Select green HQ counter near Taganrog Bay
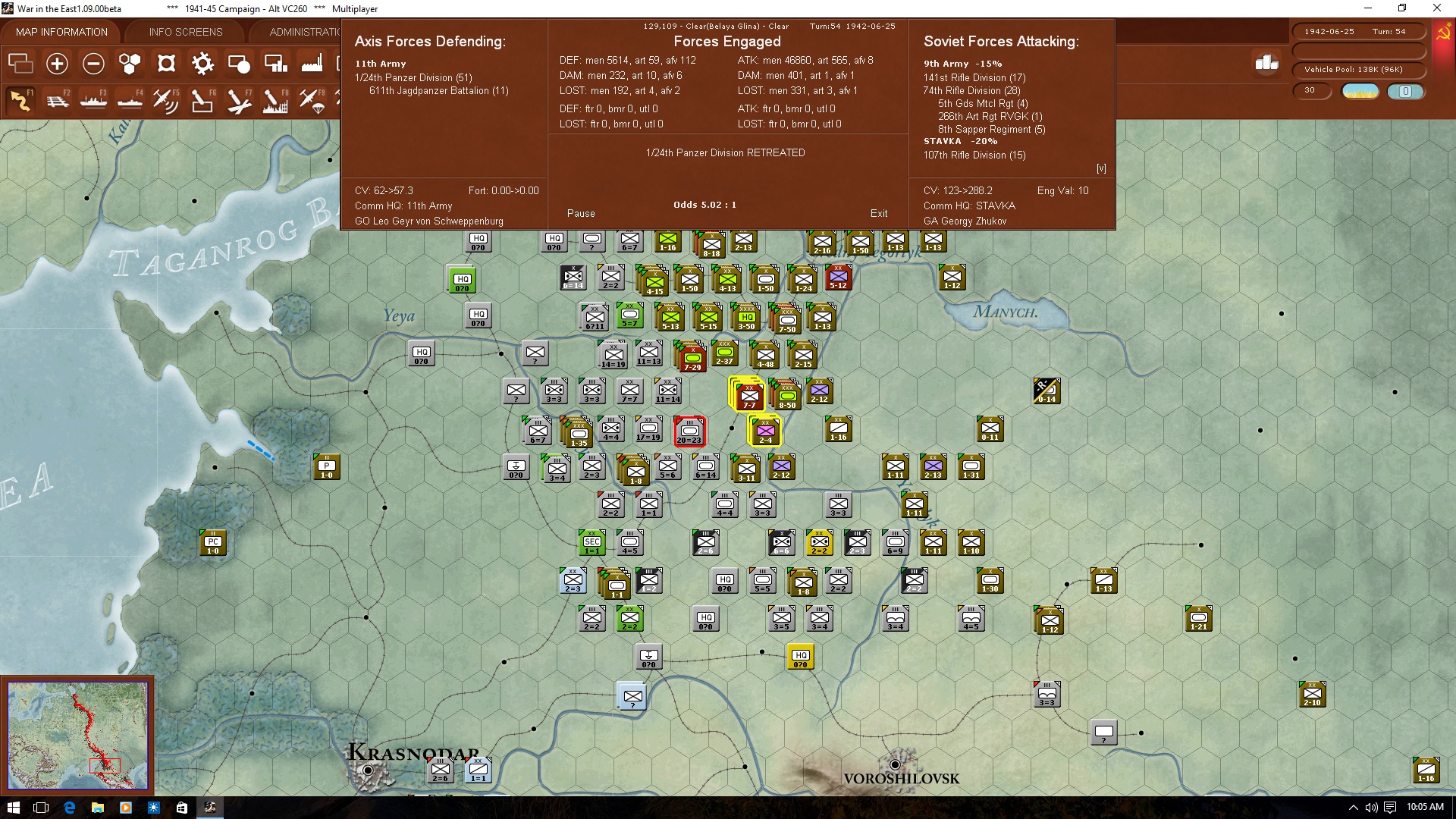This screenshot has height=819, width=1456. pos(462,280)
